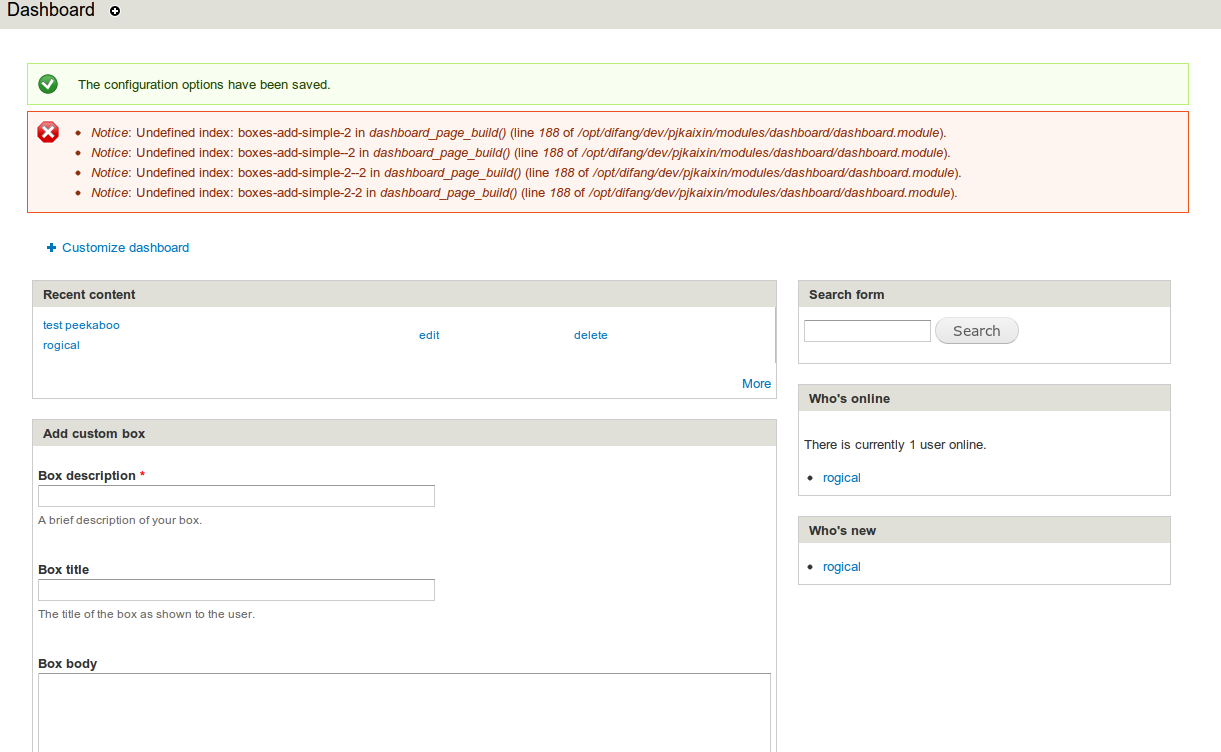Click the edit link in Recent content
This screenshot has width=1221, height=752.
[x=429, y=335]
